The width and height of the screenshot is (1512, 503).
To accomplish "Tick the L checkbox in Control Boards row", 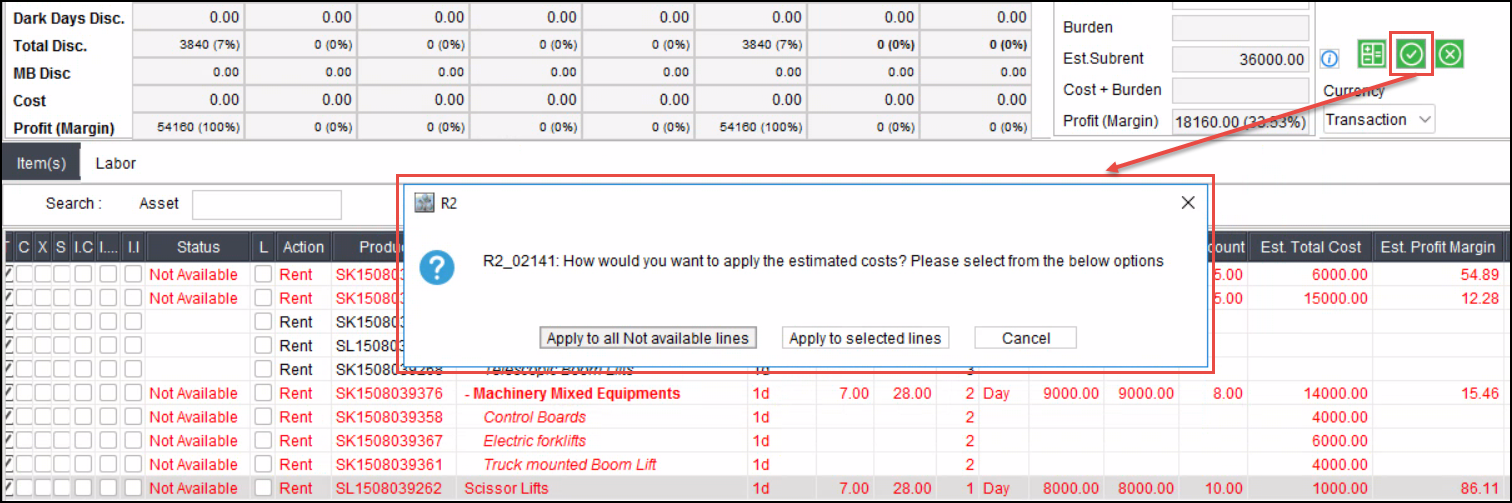I will click(263, 417).
